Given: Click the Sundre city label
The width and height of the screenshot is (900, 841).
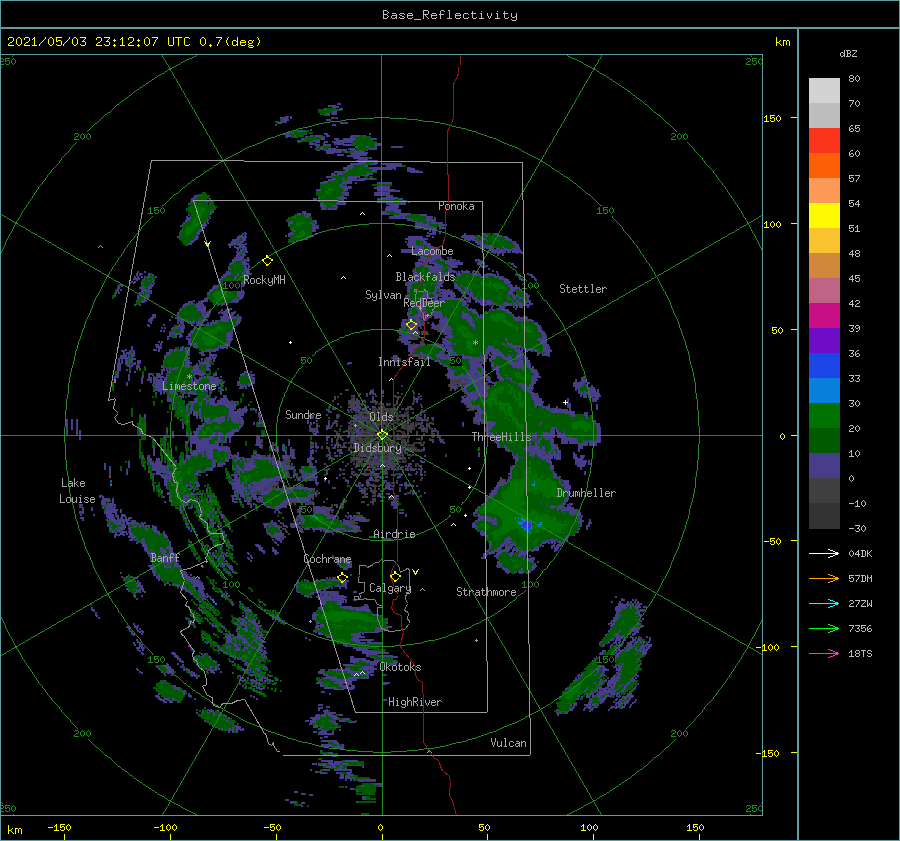Looking at the screenshot, I should (303, 414).
